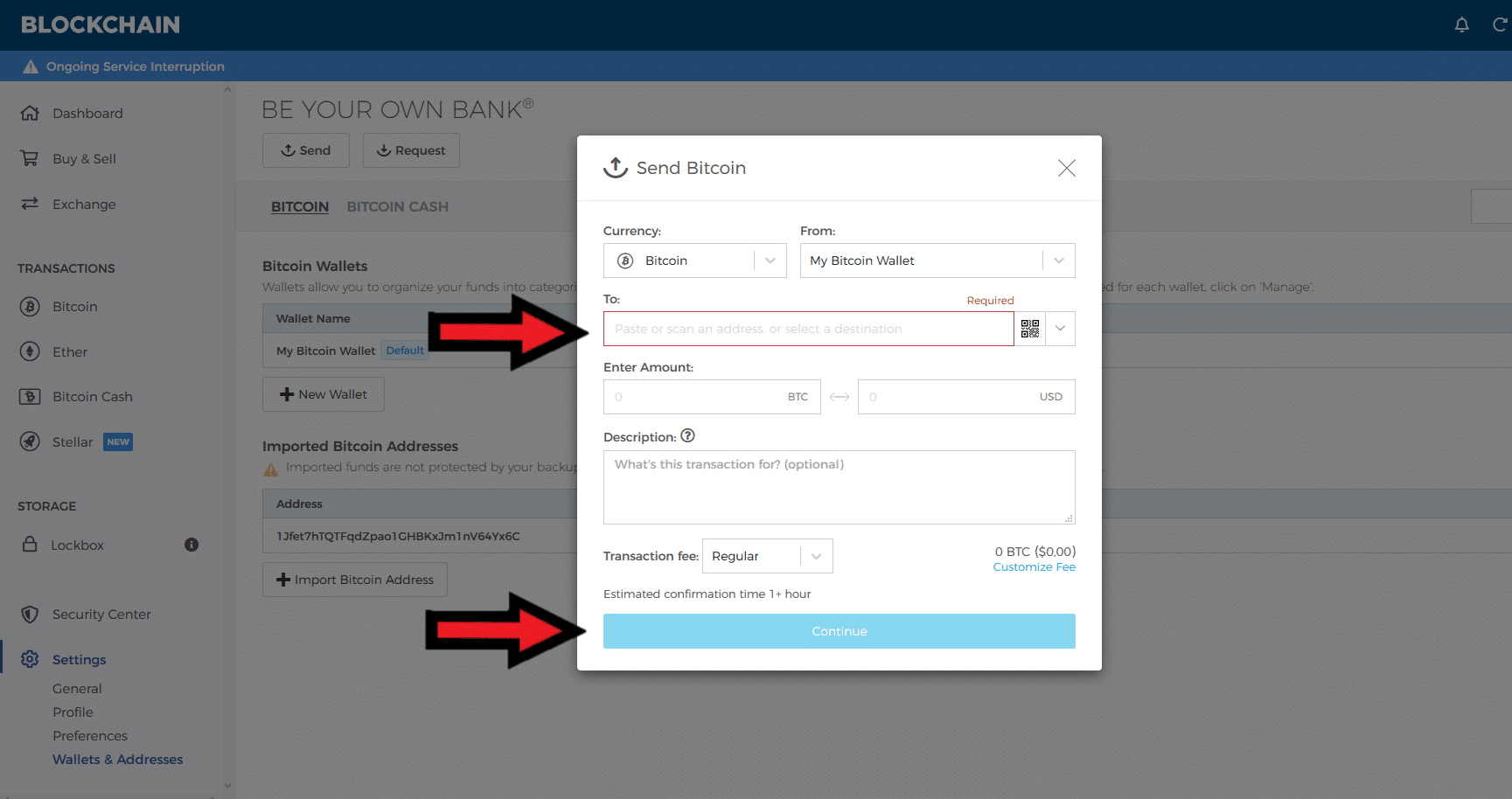This screenshot has height=799, width=1512.
Task: Select General settings submenu
Action: (x=77, y=689)
